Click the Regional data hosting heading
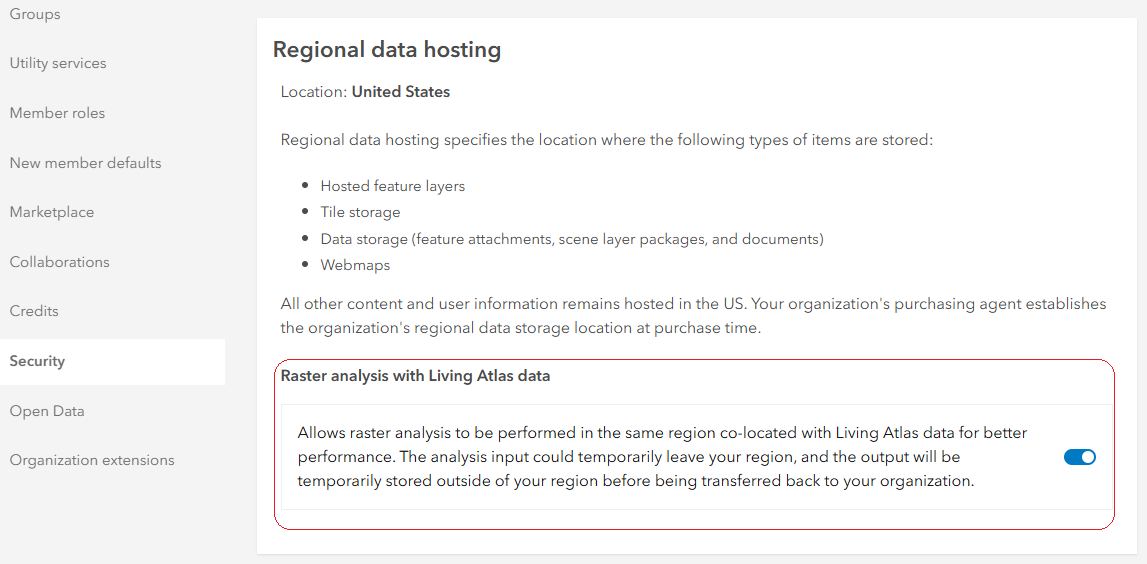Image resolution: width=1147 pixels, height=564 pixels. coord(387,49)
